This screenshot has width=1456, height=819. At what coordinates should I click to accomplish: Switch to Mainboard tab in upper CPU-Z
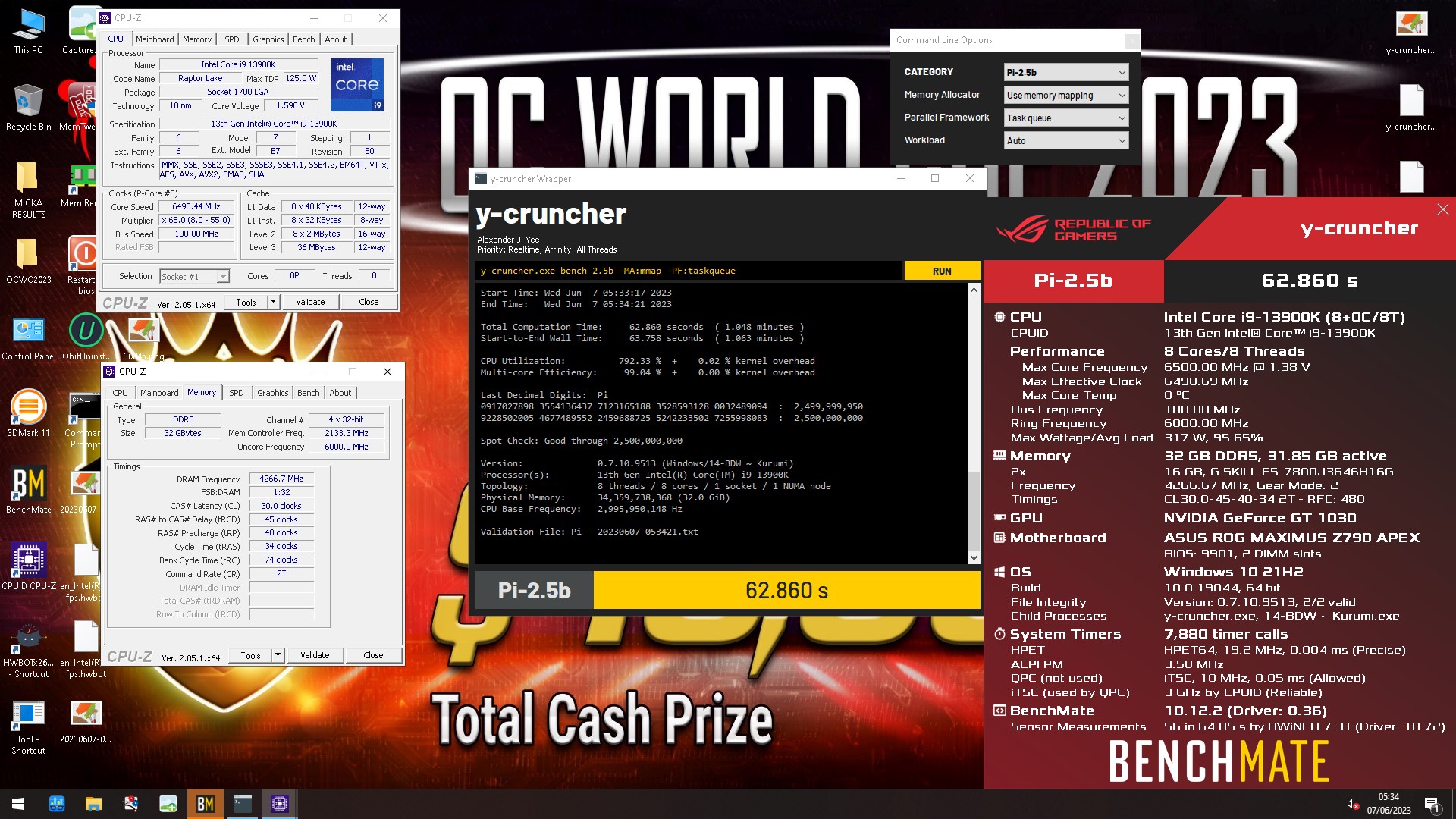pyautogui.click(x=155, y=39)
